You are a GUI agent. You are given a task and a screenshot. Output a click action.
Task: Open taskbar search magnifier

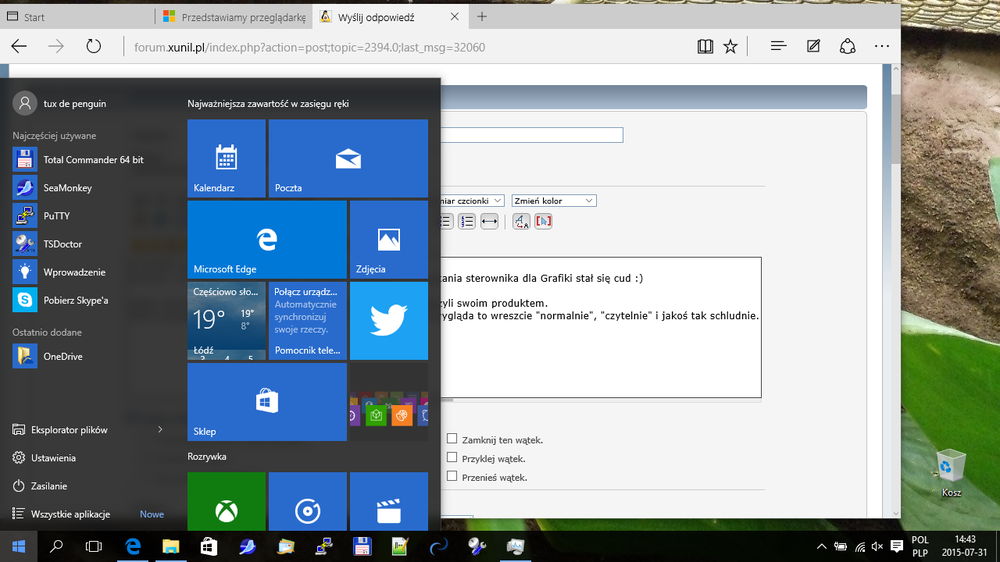pyautogui.click(x=56, y=547)
